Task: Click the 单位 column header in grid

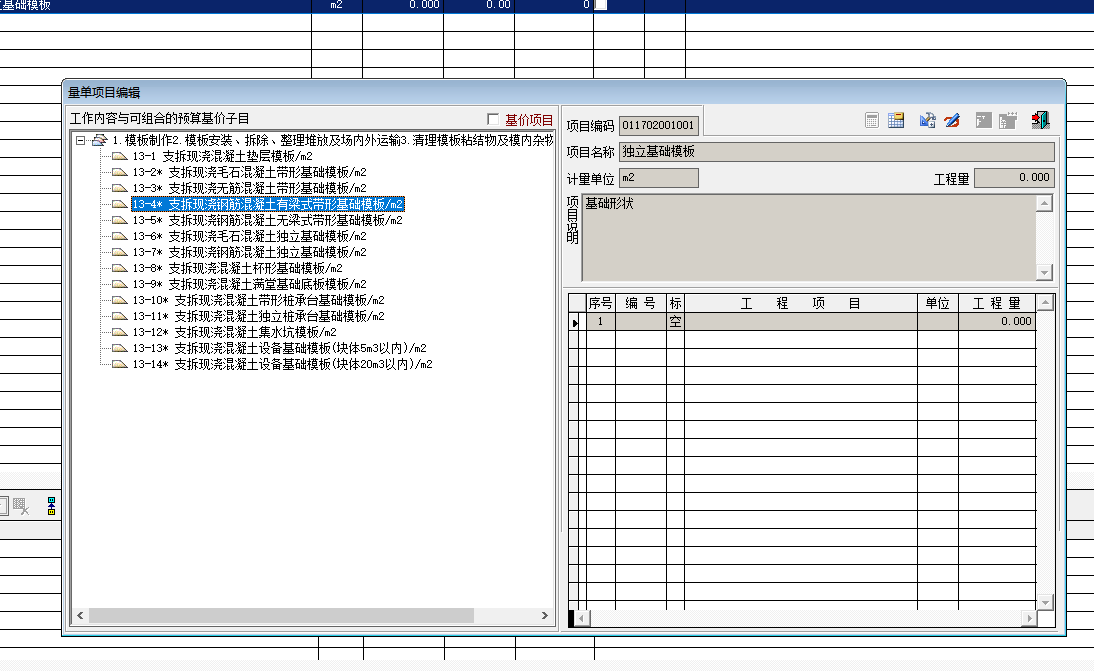Action: click(x=938, y=303)
